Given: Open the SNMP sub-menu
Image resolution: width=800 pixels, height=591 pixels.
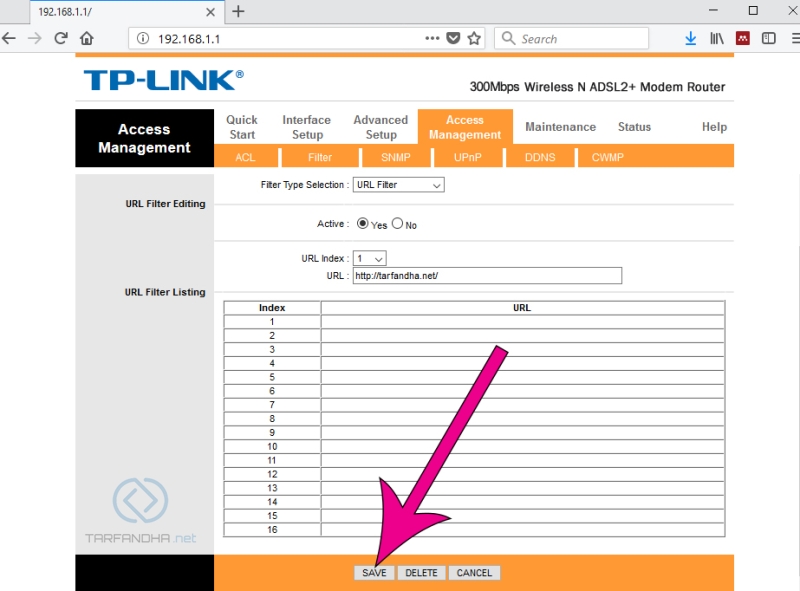Looking at the screenshot, I should click(395, 157).
